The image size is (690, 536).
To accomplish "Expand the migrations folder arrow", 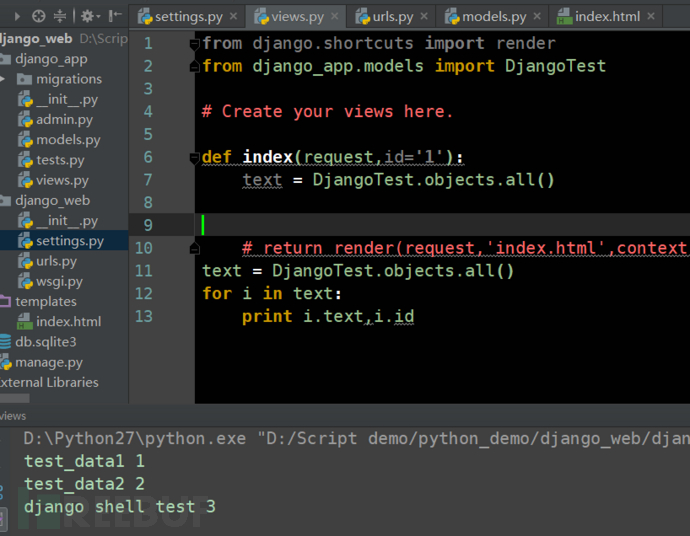I will pyautogui.click(x=3, y=79).
